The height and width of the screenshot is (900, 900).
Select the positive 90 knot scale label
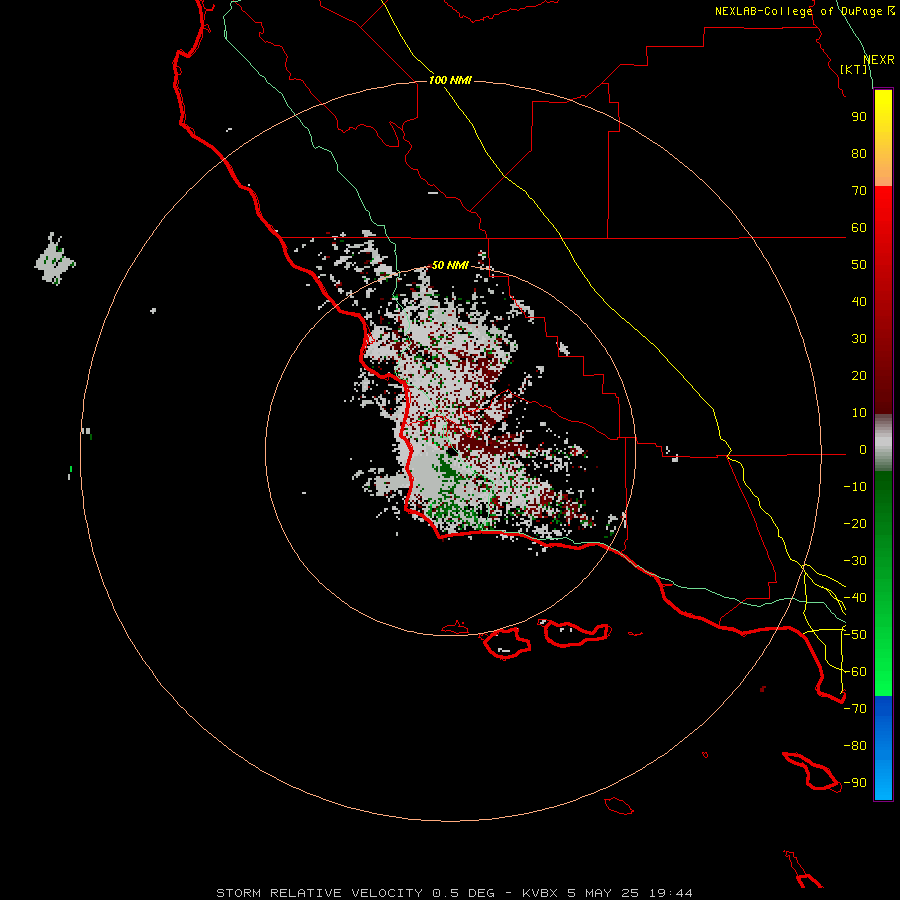click(x=859, y=117)
